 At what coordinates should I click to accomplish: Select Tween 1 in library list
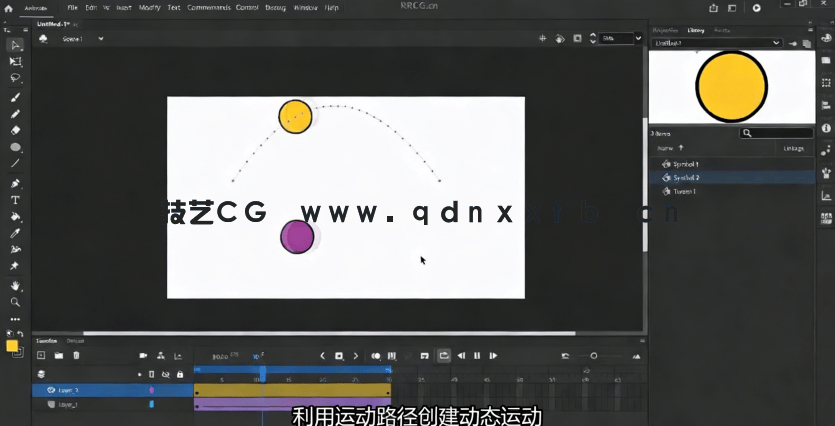(732, 191)
